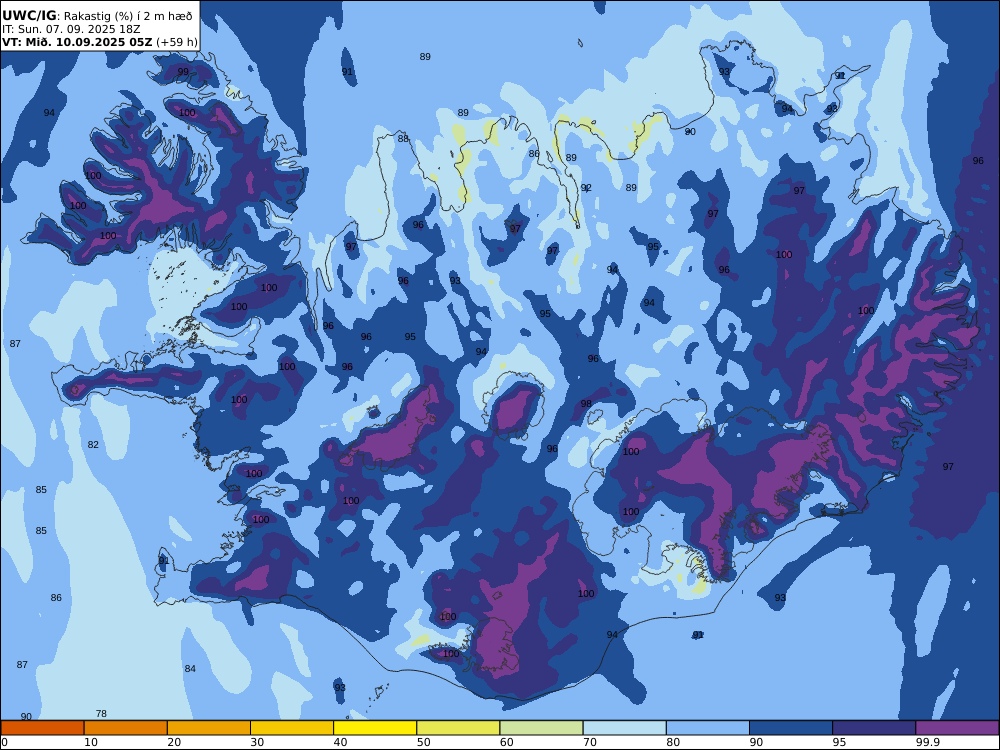Click the humidity value 82 on the map

point(93,445)
